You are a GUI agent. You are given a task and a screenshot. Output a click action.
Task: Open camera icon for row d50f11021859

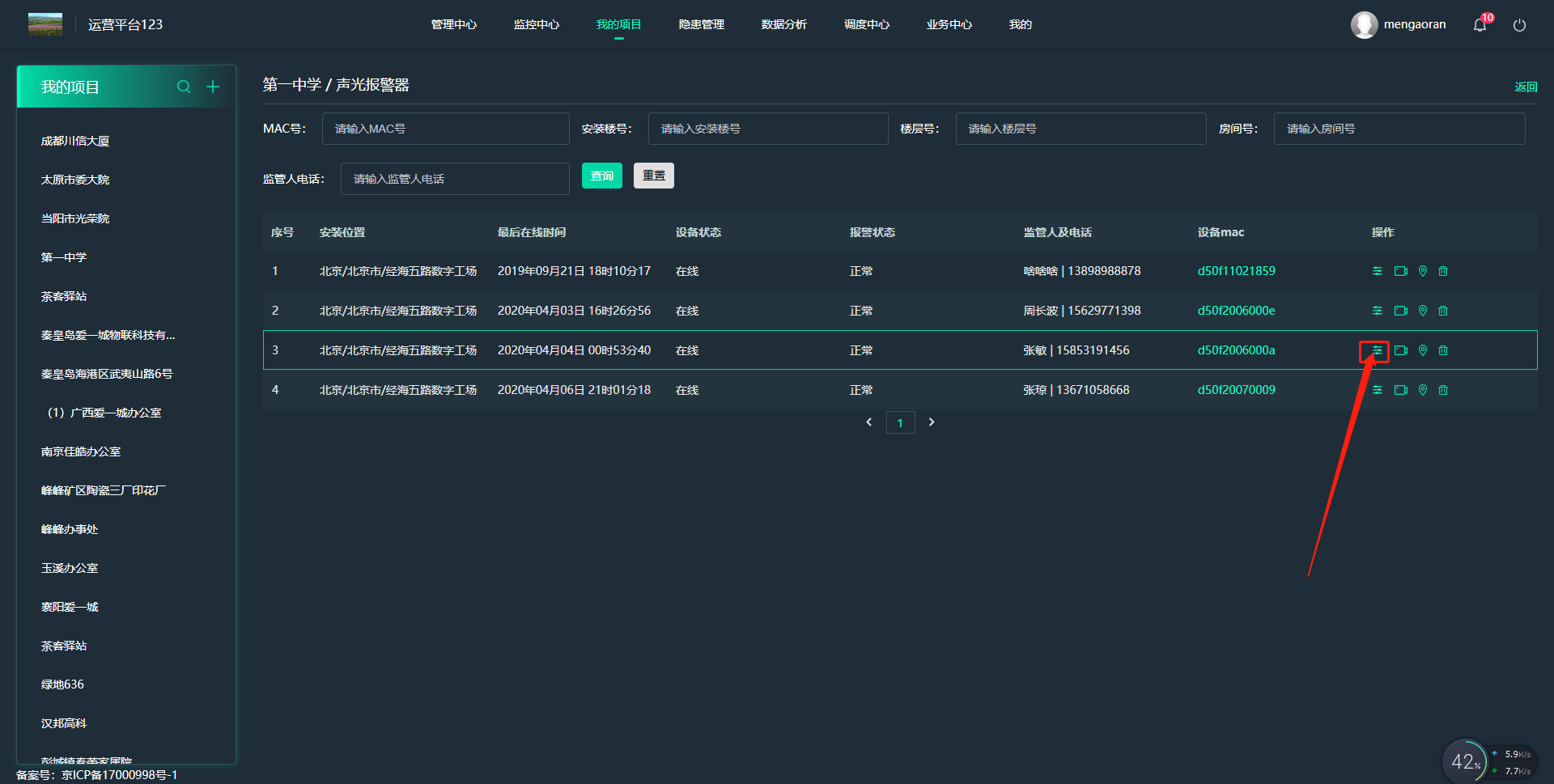[1401, 271]
